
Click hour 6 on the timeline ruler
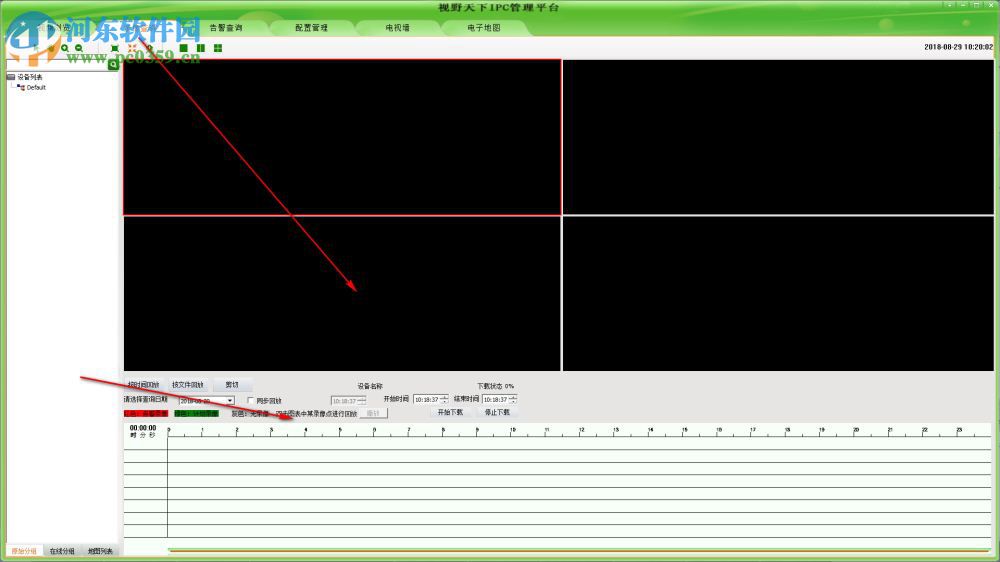(374, 430)
